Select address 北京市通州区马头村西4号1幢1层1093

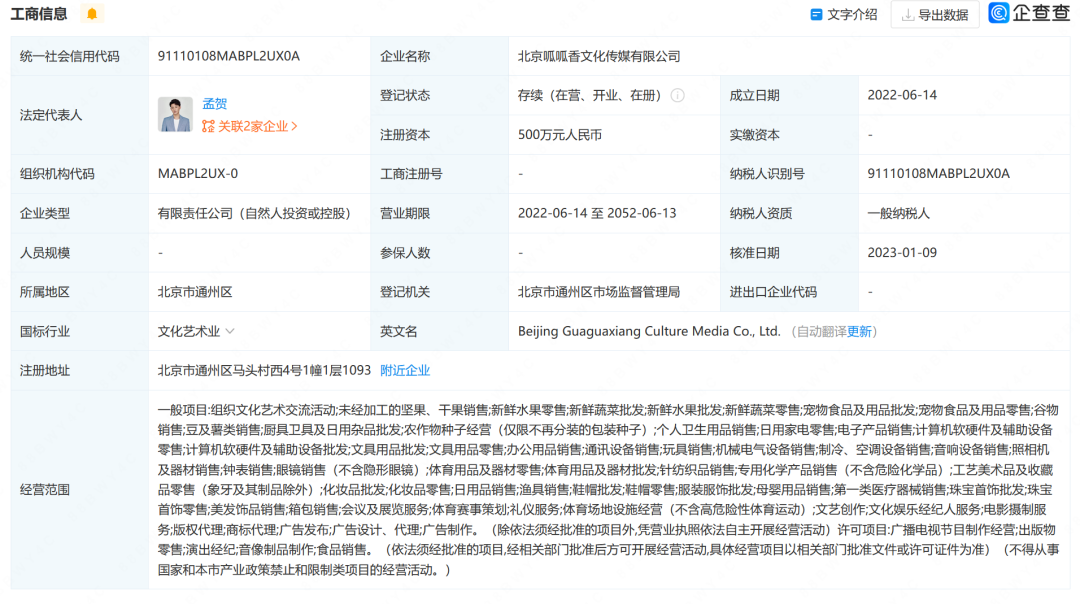point(264,371)
